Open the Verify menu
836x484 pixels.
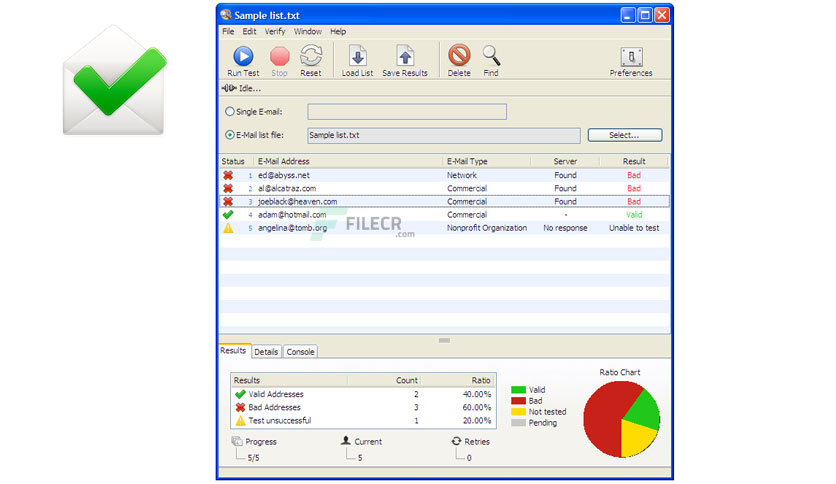[x=275, y=31]
